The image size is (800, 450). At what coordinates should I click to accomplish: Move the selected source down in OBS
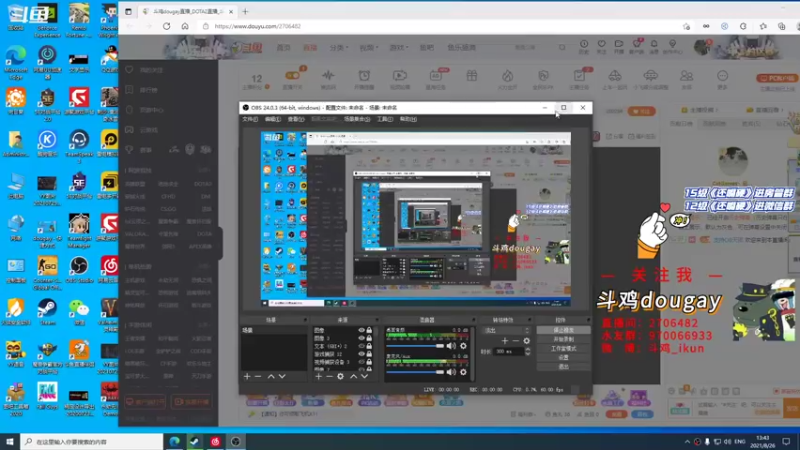pos(364,377)
